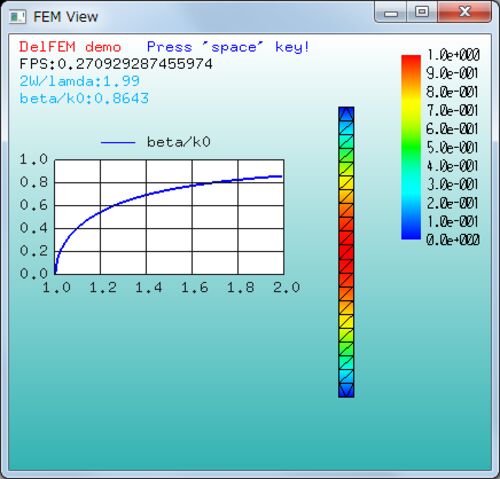Click the 'DelFEM demo' red text
Viewport: 500px width, 479px height.
point(70,47)
